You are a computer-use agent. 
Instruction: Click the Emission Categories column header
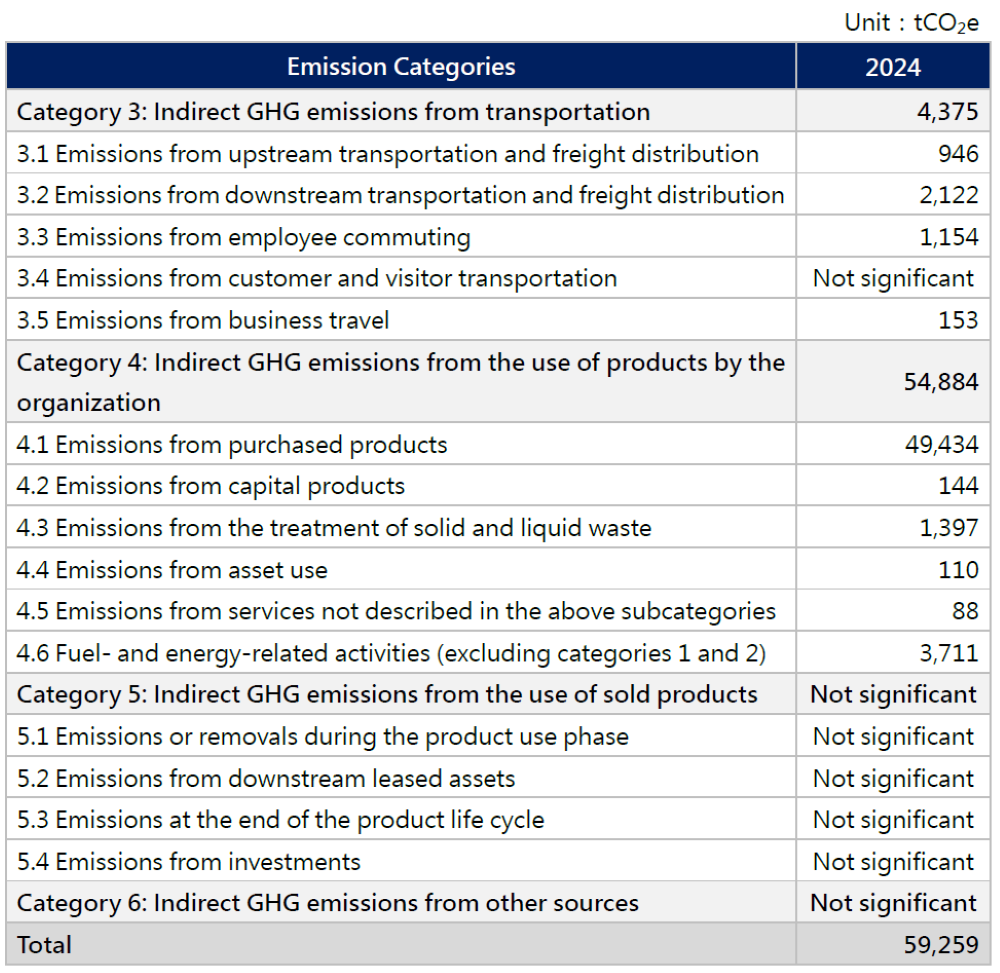pyautogui.click(x=401, y=67)
